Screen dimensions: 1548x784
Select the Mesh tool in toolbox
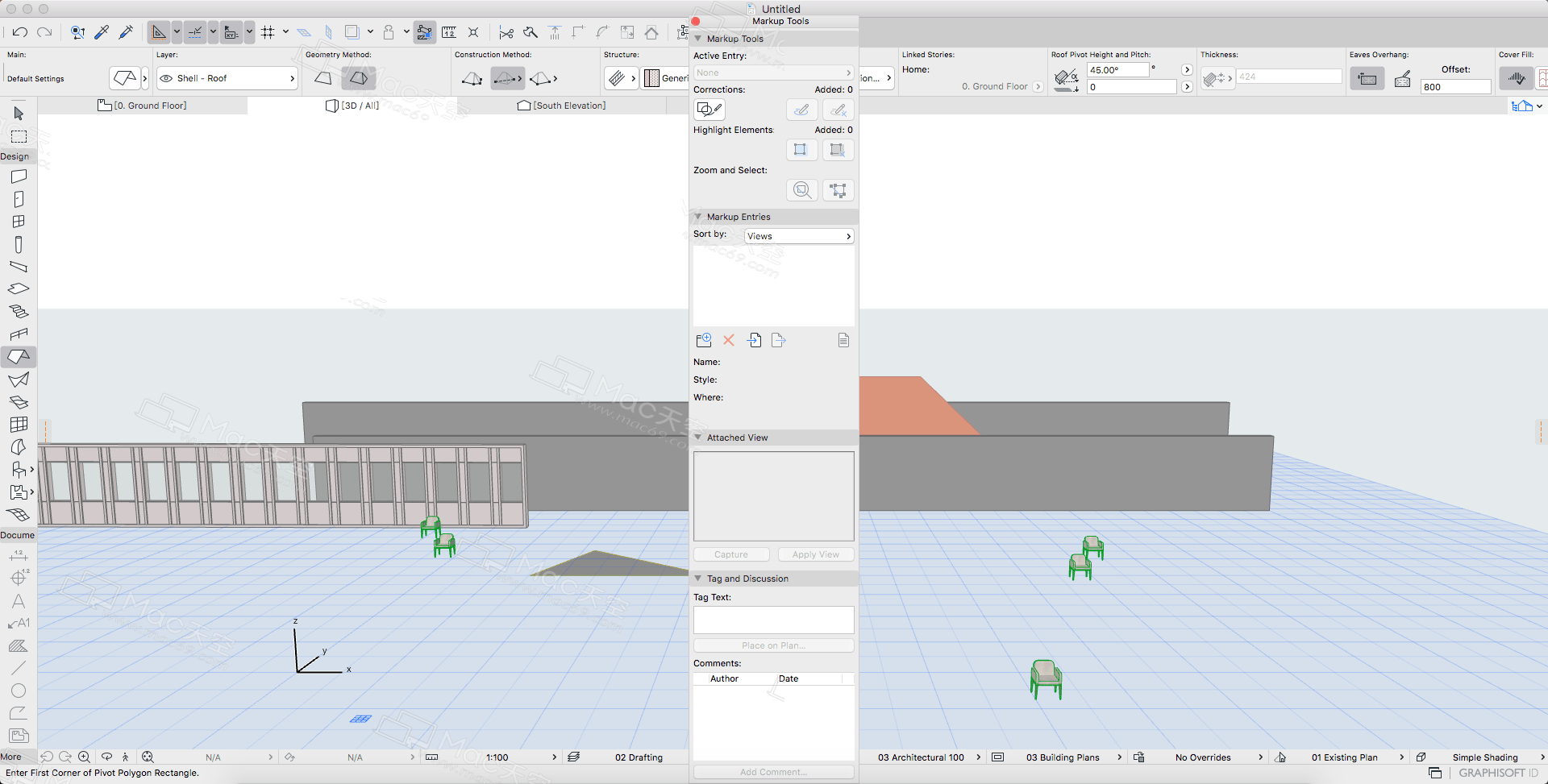click(19, 514)
